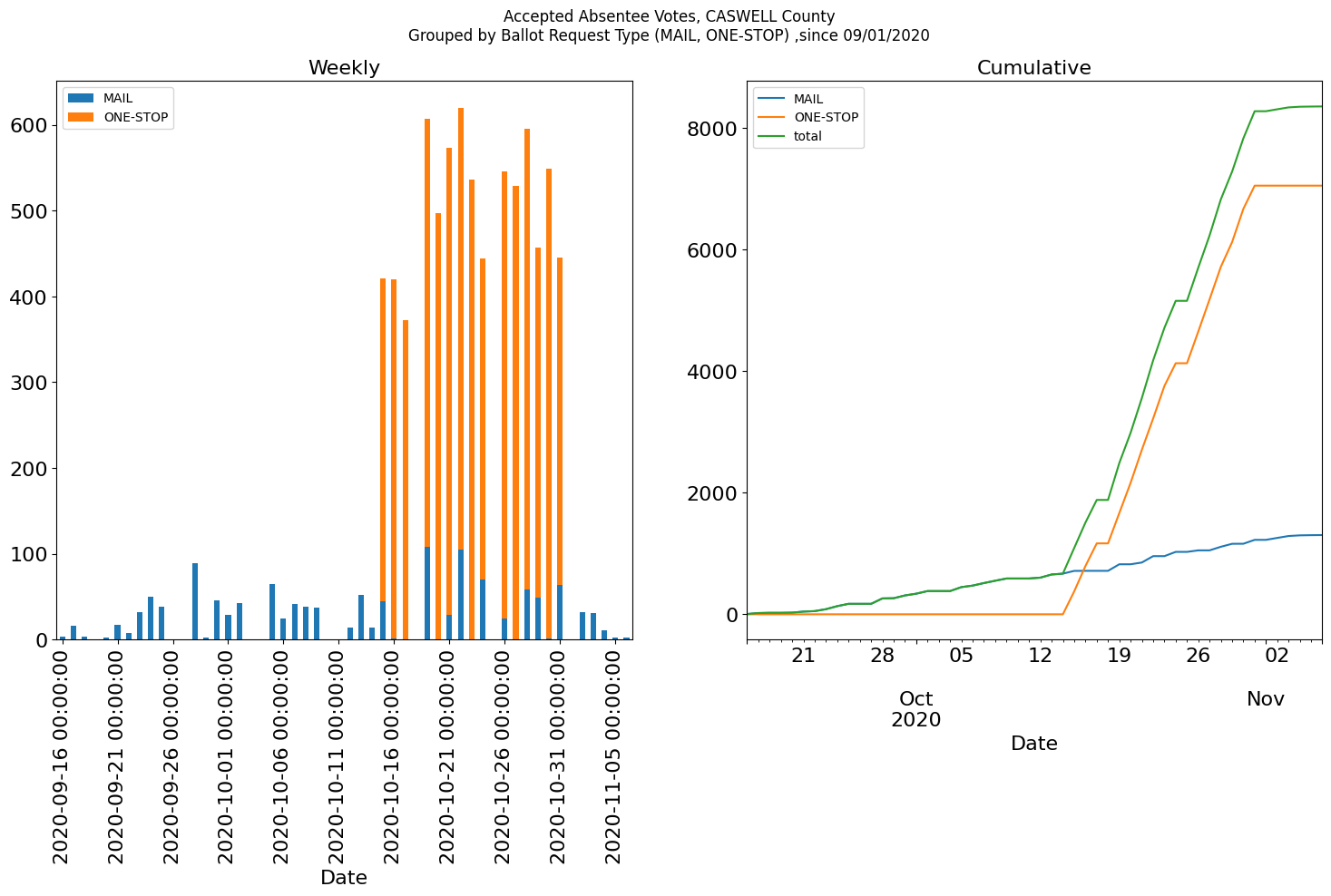This screenshot has width=1331, height=896.
Task: Click the Cumulative chart's Date axis label
Action: pos(1033,744)
